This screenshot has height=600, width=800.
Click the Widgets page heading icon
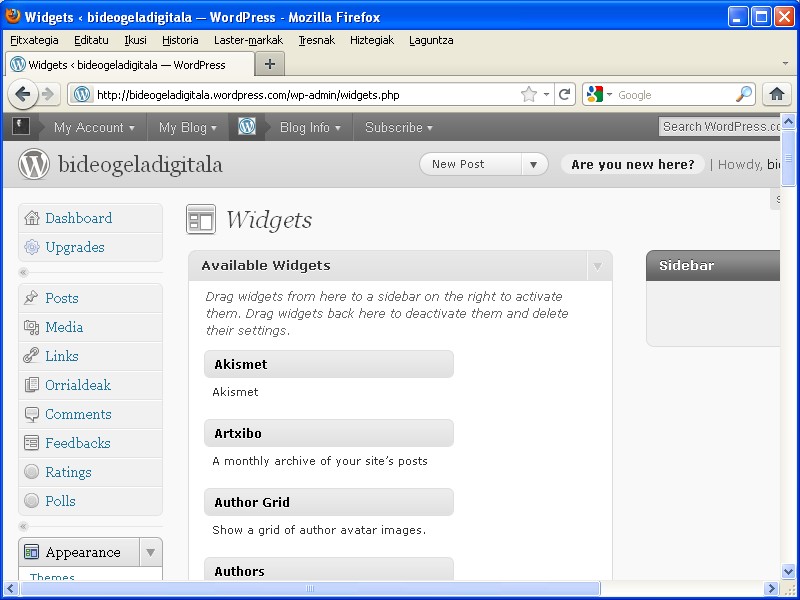pos(201,219)
